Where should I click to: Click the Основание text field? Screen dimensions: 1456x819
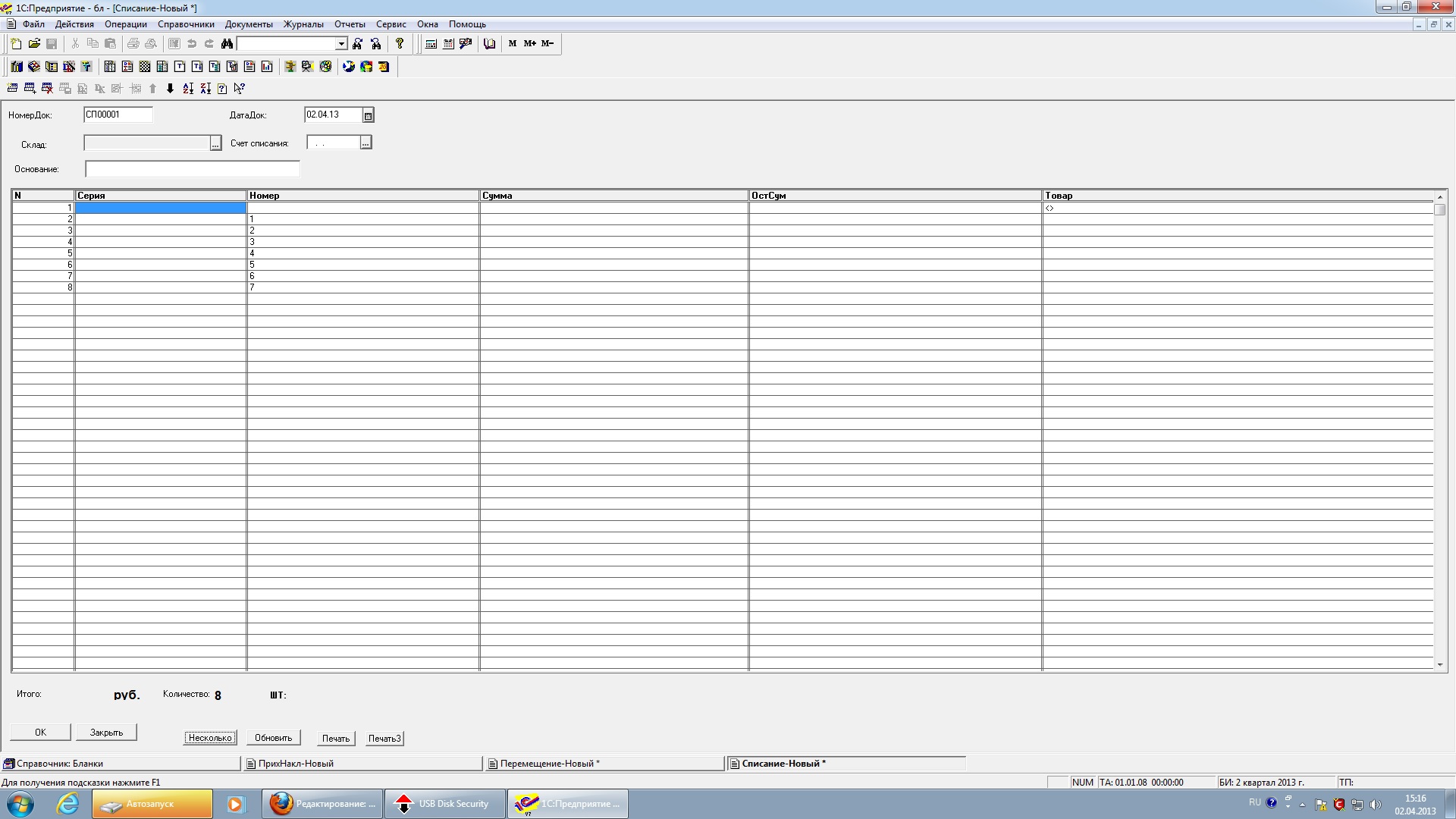click(193, 168)
